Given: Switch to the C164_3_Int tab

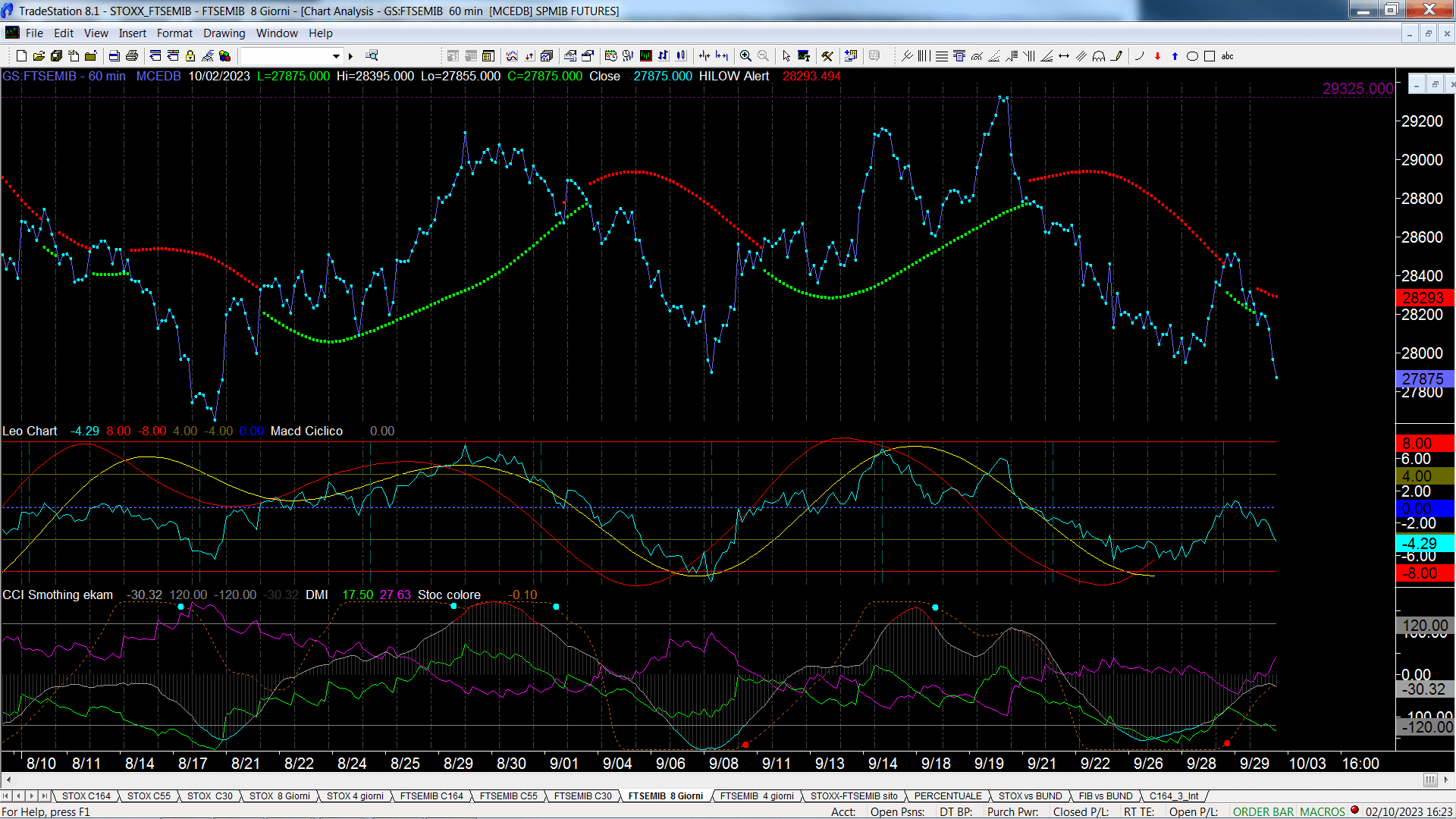Looking at the screenshot, I should pos(1174,796).
